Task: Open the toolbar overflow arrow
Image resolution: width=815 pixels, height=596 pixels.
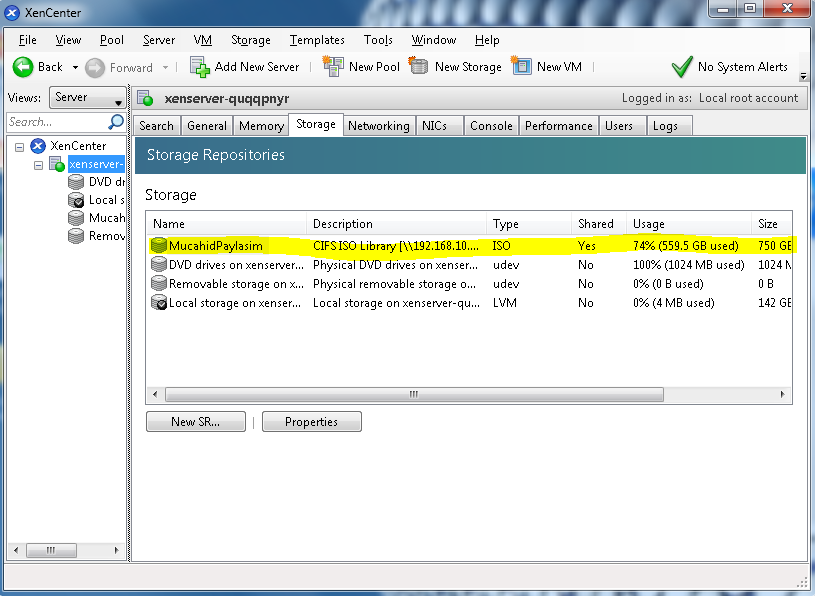Action: tap(803, 76)
